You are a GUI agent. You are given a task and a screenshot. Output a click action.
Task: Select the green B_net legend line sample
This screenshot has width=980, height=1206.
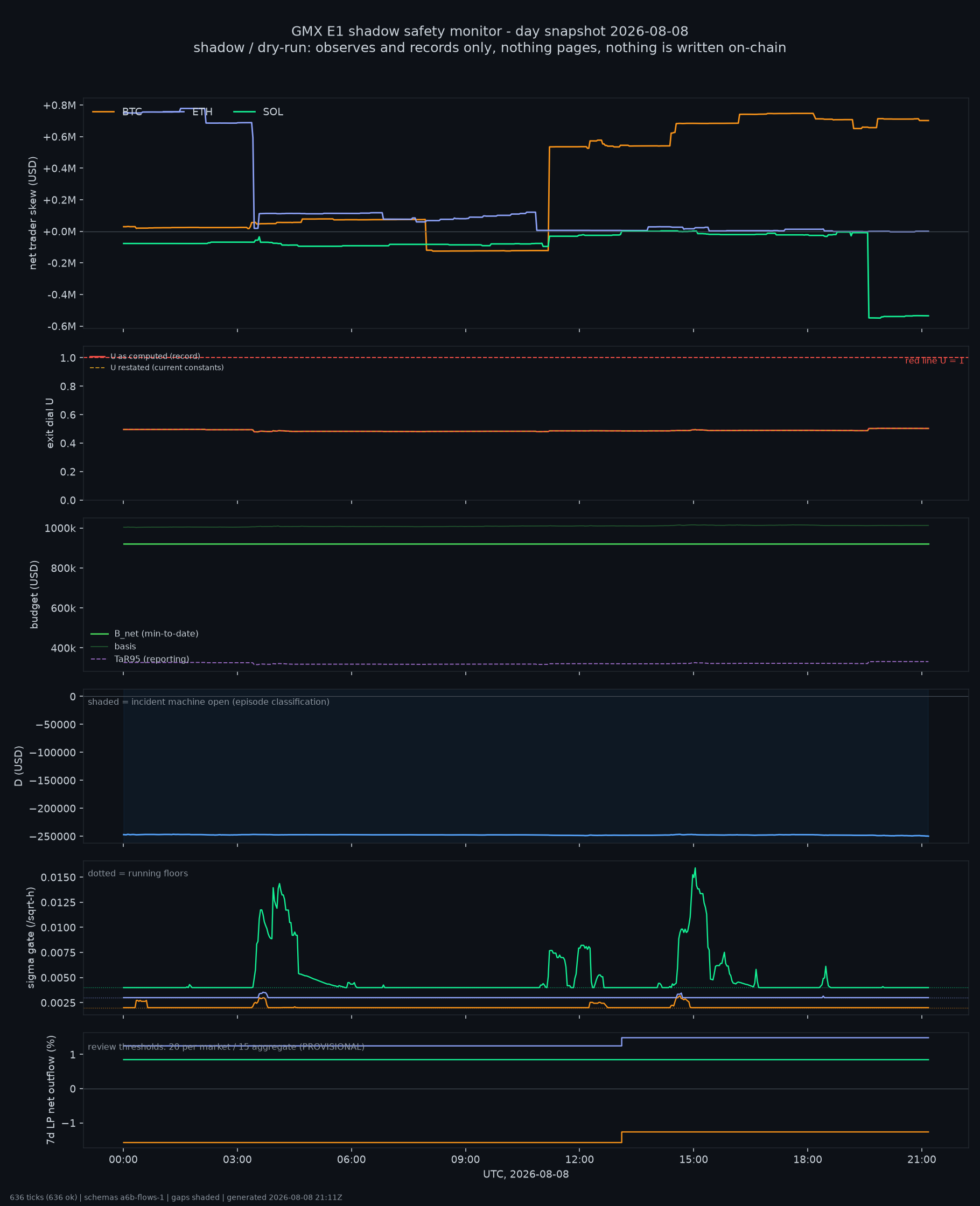[x=100, y=634]
